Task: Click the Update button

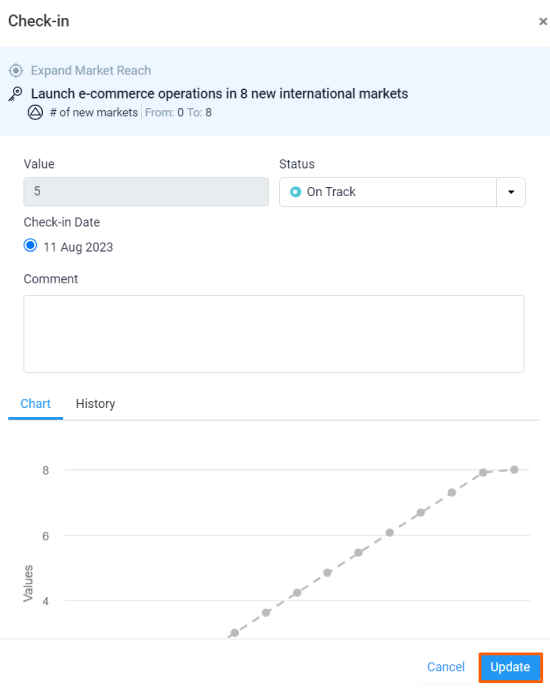Action: (510, 667)
